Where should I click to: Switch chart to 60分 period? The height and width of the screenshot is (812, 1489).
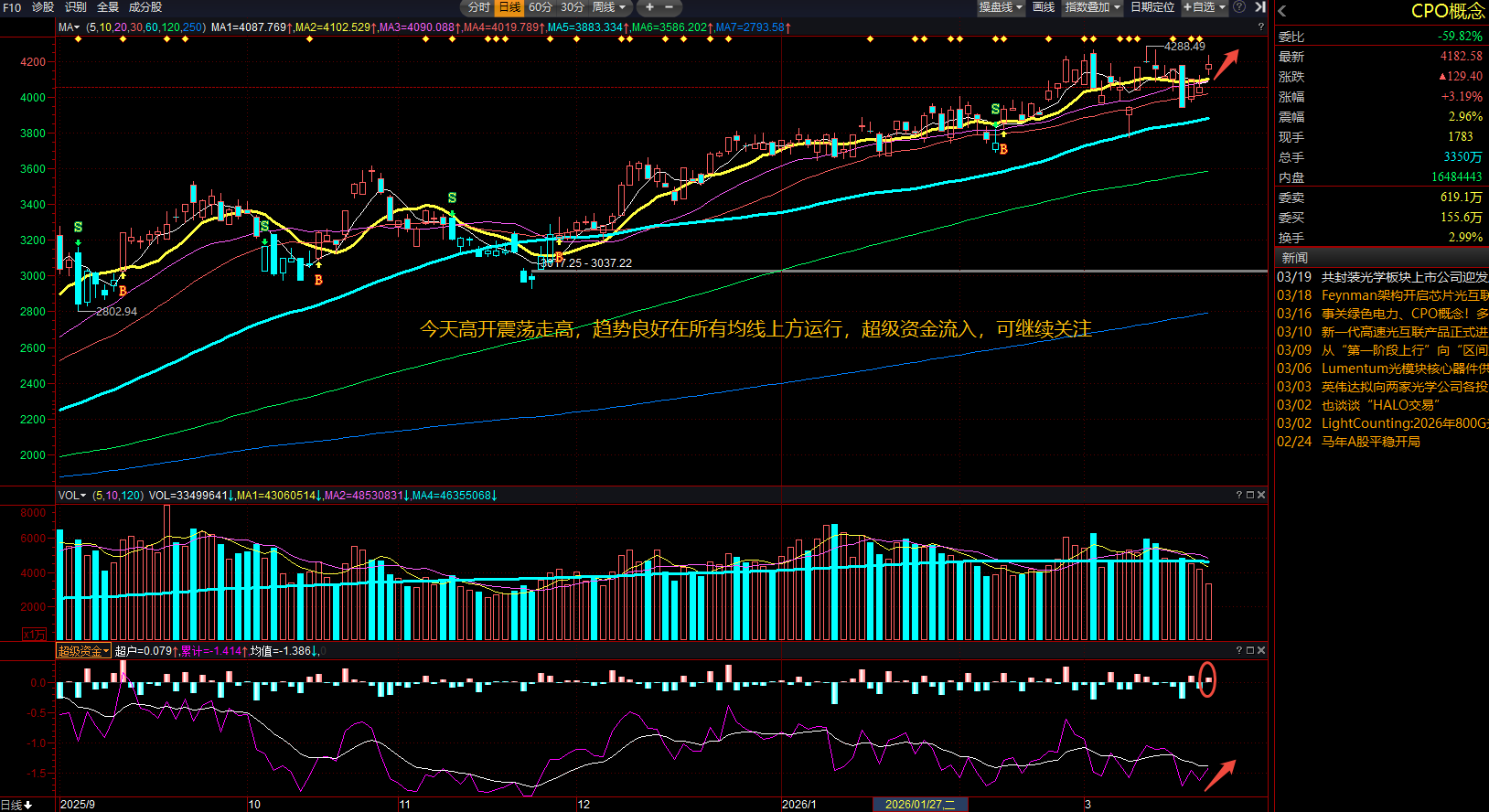point(541,7)
